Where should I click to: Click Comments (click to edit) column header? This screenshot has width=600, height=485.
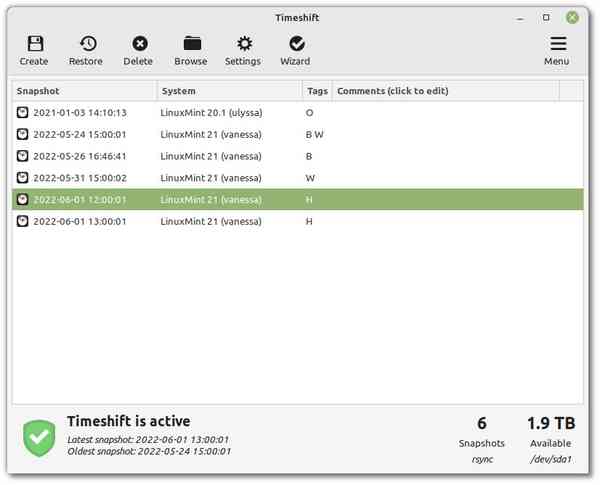pyautogui.click(x=446, y=91)
